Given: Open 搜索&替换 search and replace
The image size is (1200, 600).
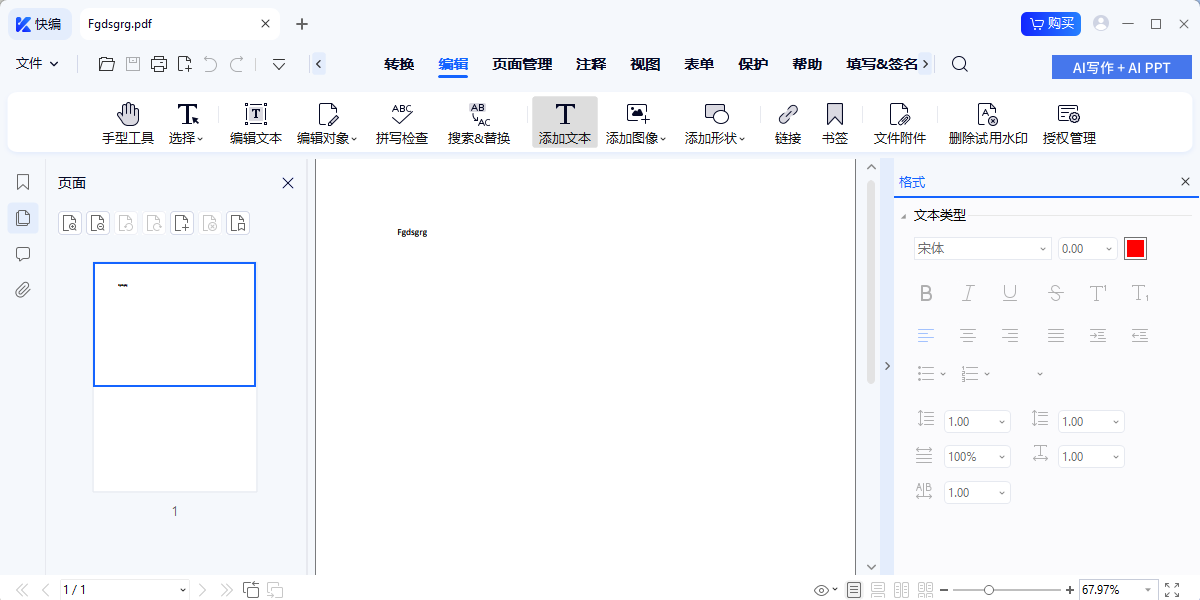Looking at the screenshot, I should pyautogui.click(x=478, y=122).
